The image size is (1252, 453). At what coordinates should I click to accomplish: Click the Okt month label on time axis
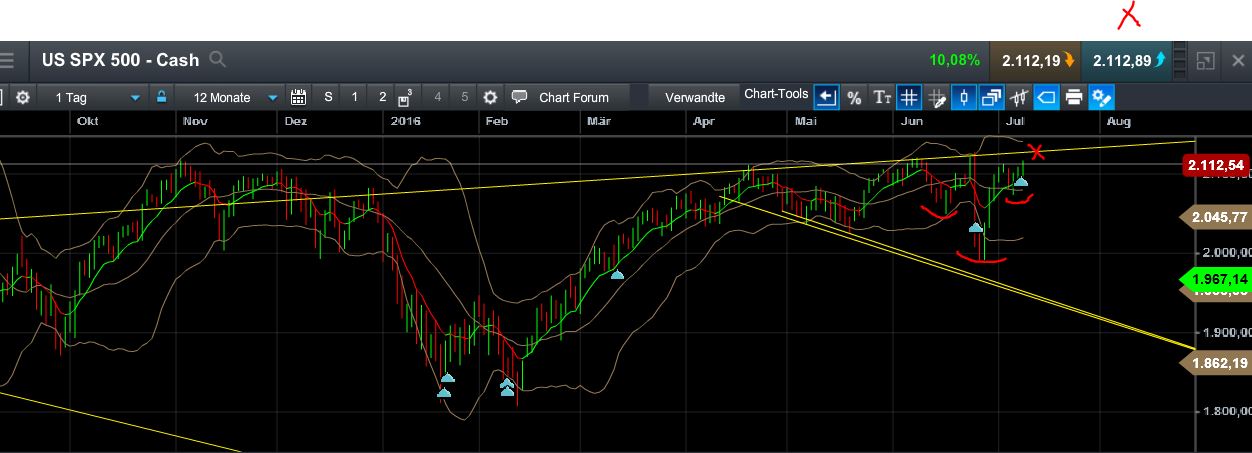click(x=86, y=121)
